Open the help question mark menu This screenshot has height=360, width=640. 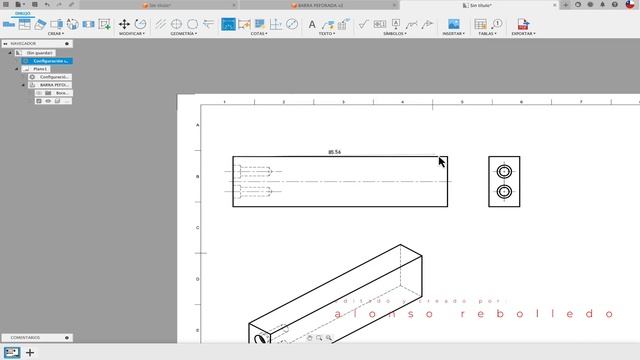(x=615, y=5)
